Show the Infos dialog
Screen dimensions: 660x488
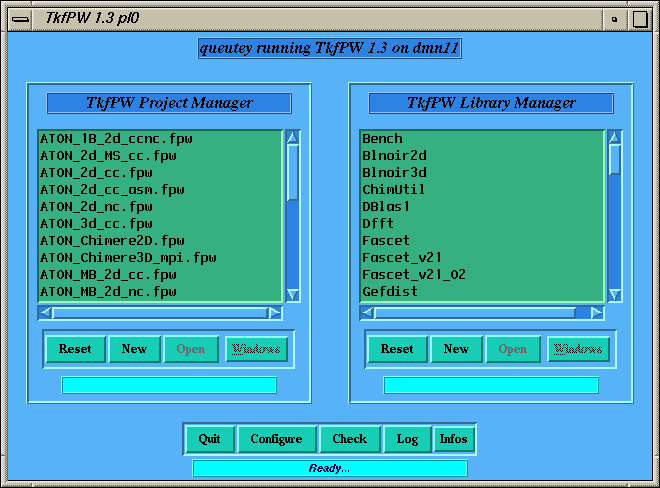coord(454,439)
